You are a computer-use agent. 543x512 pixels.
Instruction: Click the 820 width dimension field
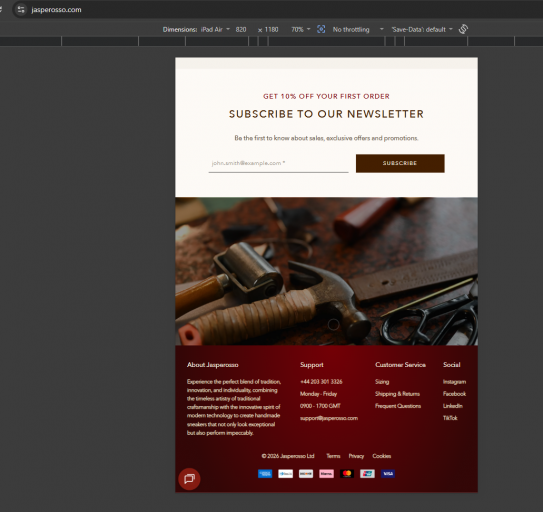pyautogui.click(x=241, y=29)
